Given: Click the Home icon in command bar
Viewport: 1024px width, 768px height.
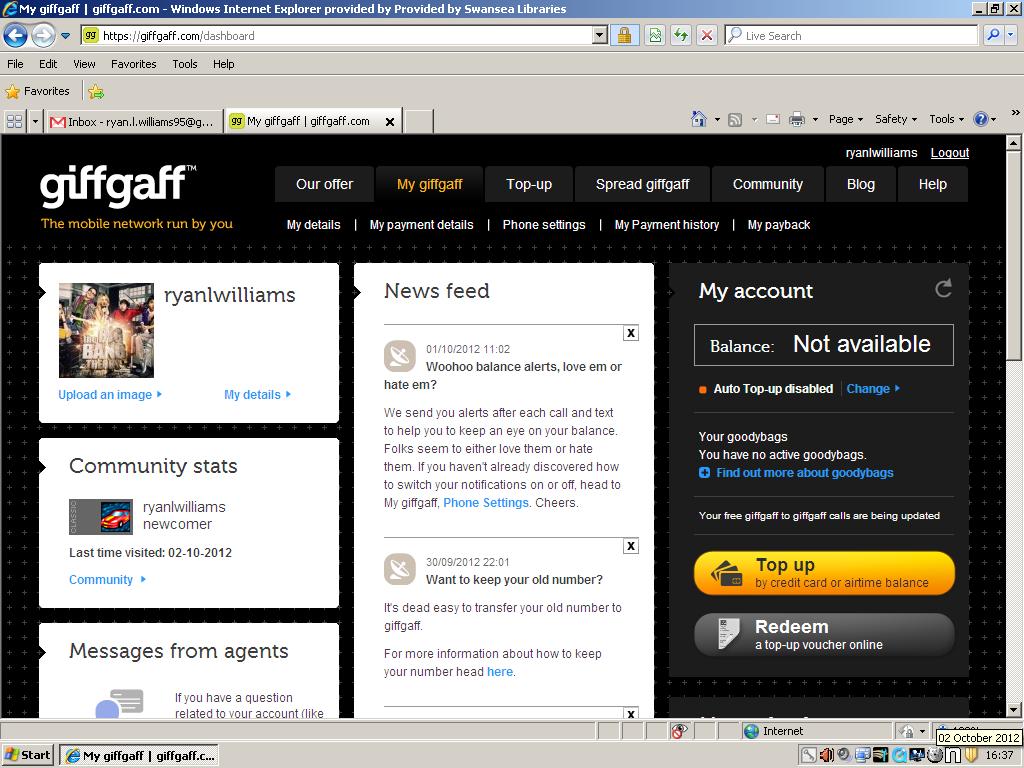Looking at the screenshot, I should point(699,119).
